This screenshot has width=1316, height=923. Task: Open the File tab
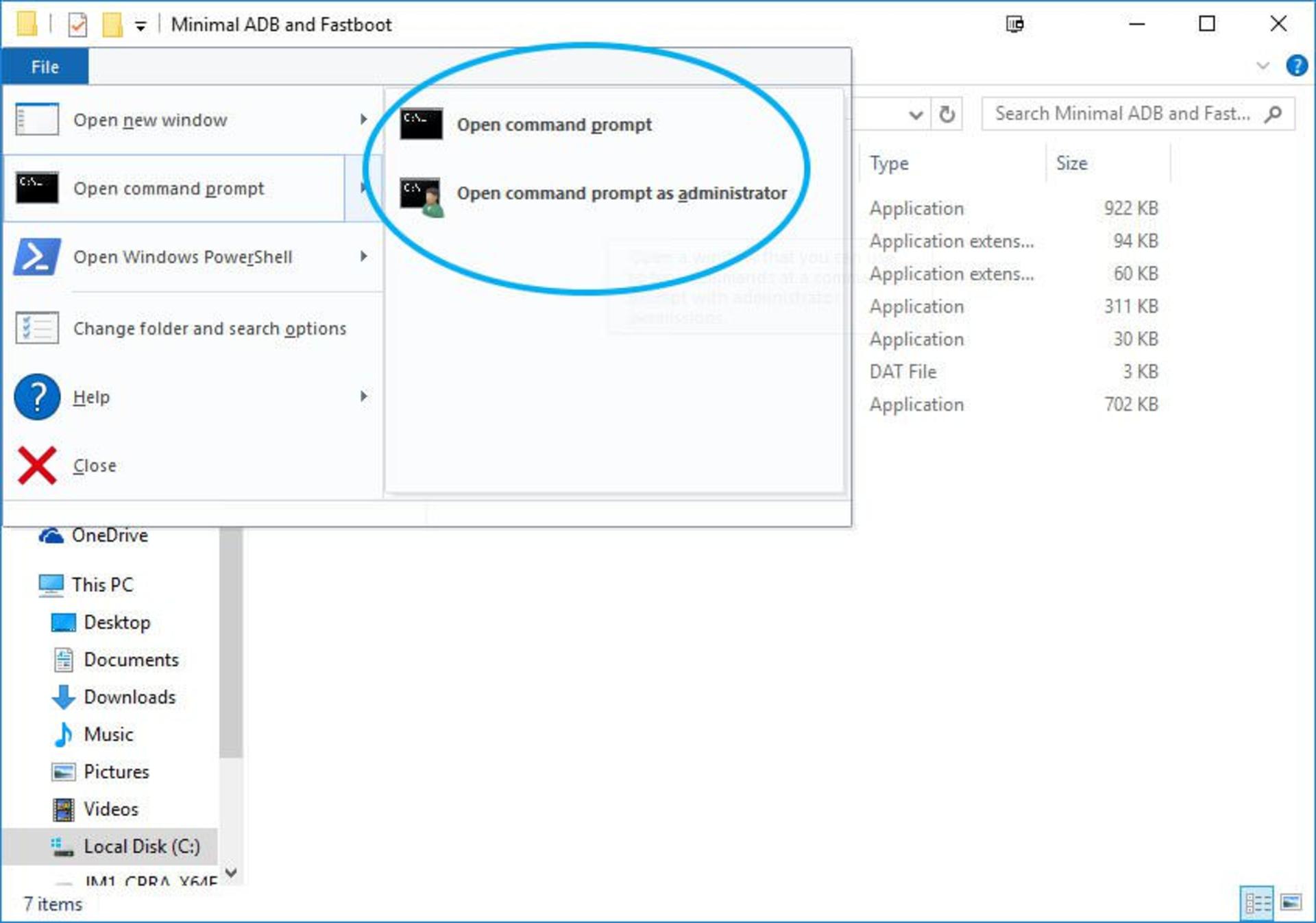(45, 67)
